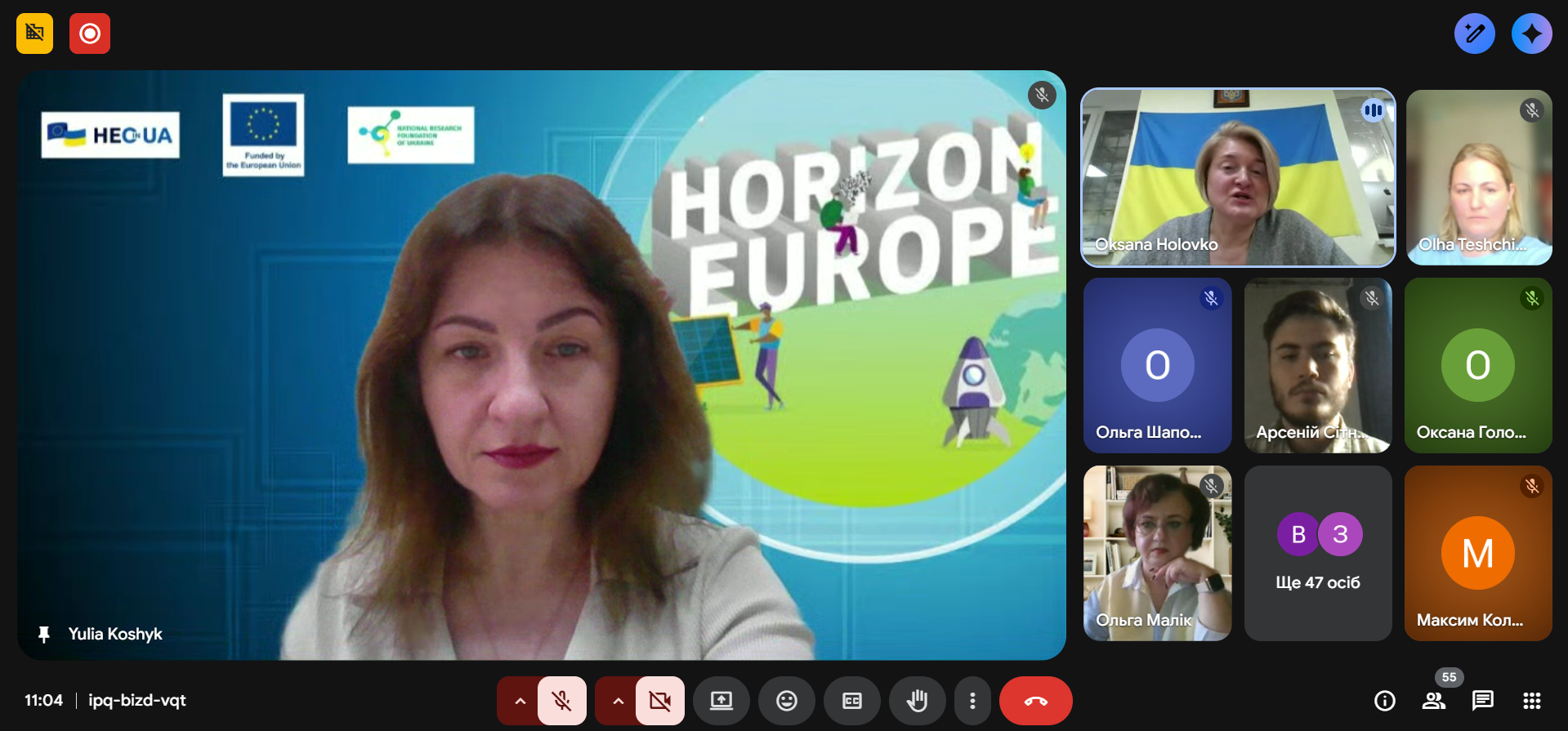Show the participants list with 55 people
1568x731 pixels.
pyautogui.click(x=1433, y=701)
